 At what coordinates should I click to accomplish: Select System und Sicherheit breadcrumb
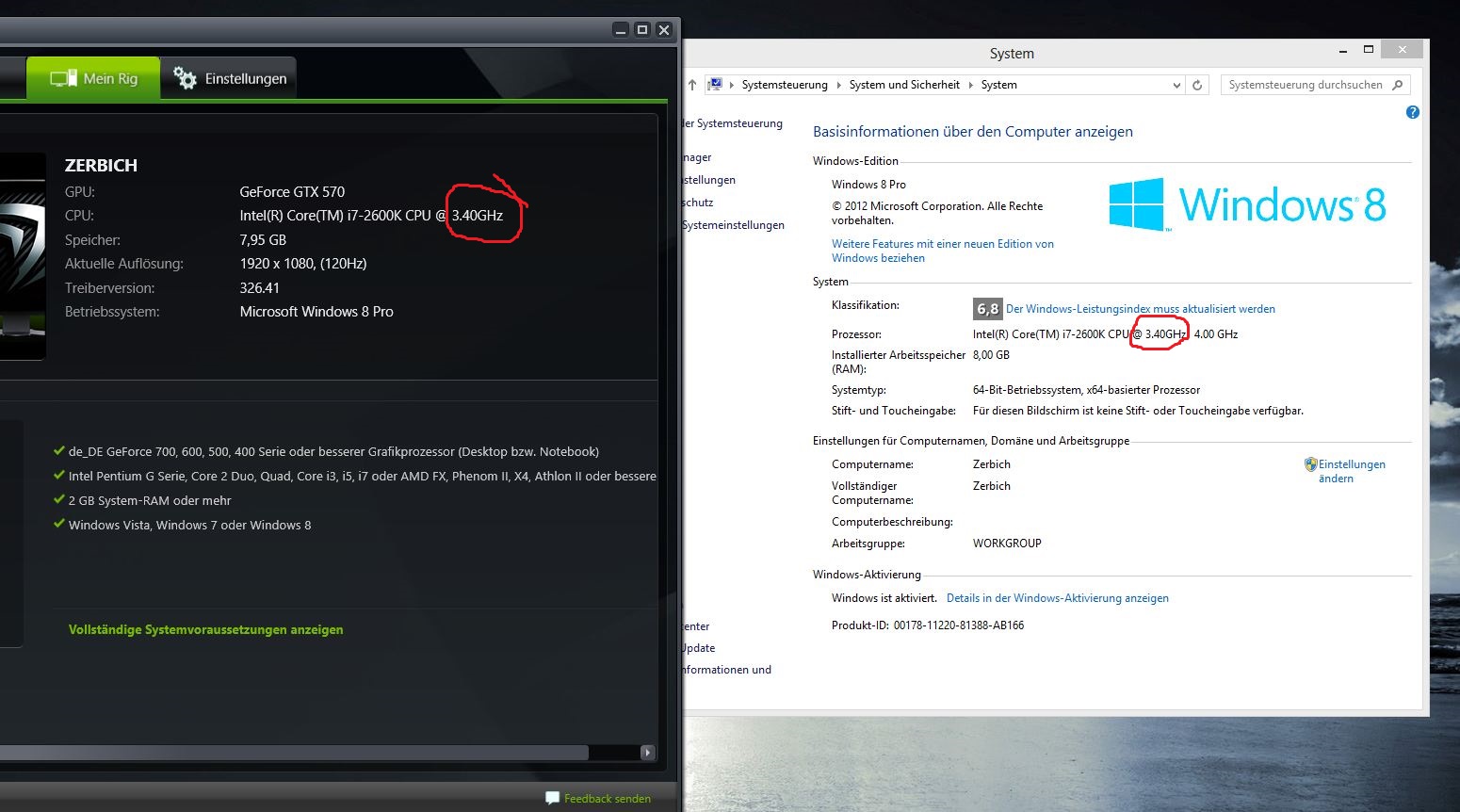pos(904,85)
